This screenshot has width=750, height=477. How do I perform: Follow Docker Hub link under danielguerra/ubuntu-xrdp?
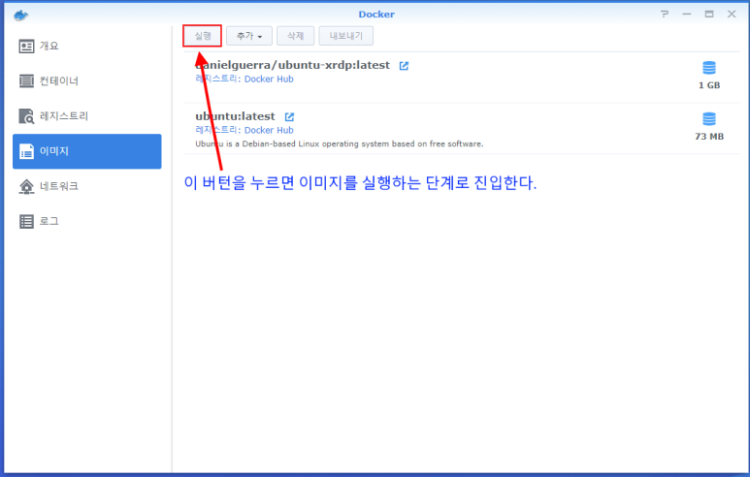(x=269, y=78)
